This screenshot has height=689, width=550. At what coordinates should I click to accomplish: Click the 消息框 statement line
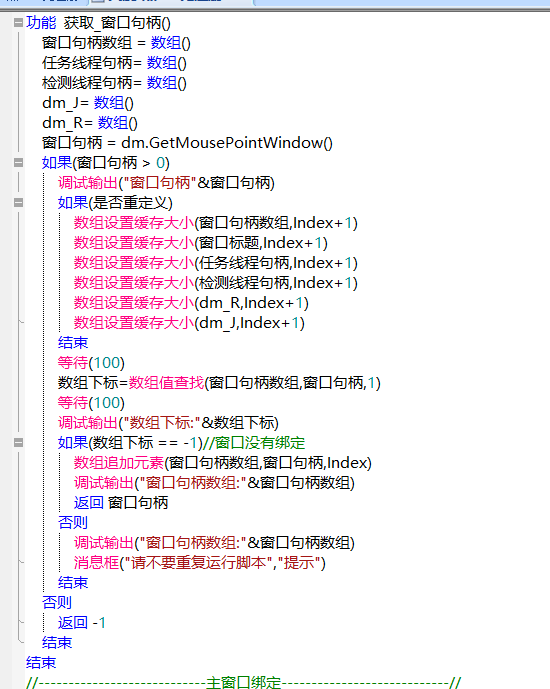click(199, 563)
